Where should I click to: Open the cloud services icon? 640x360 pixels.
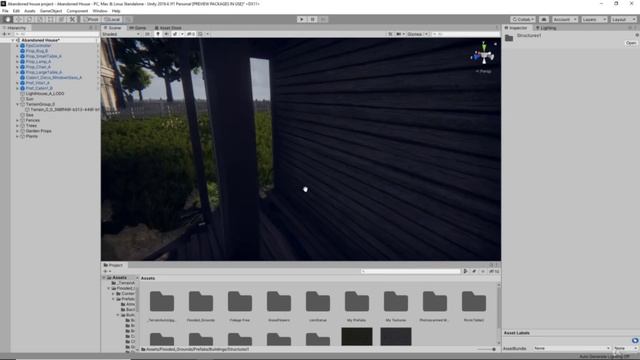click(544, 19)
